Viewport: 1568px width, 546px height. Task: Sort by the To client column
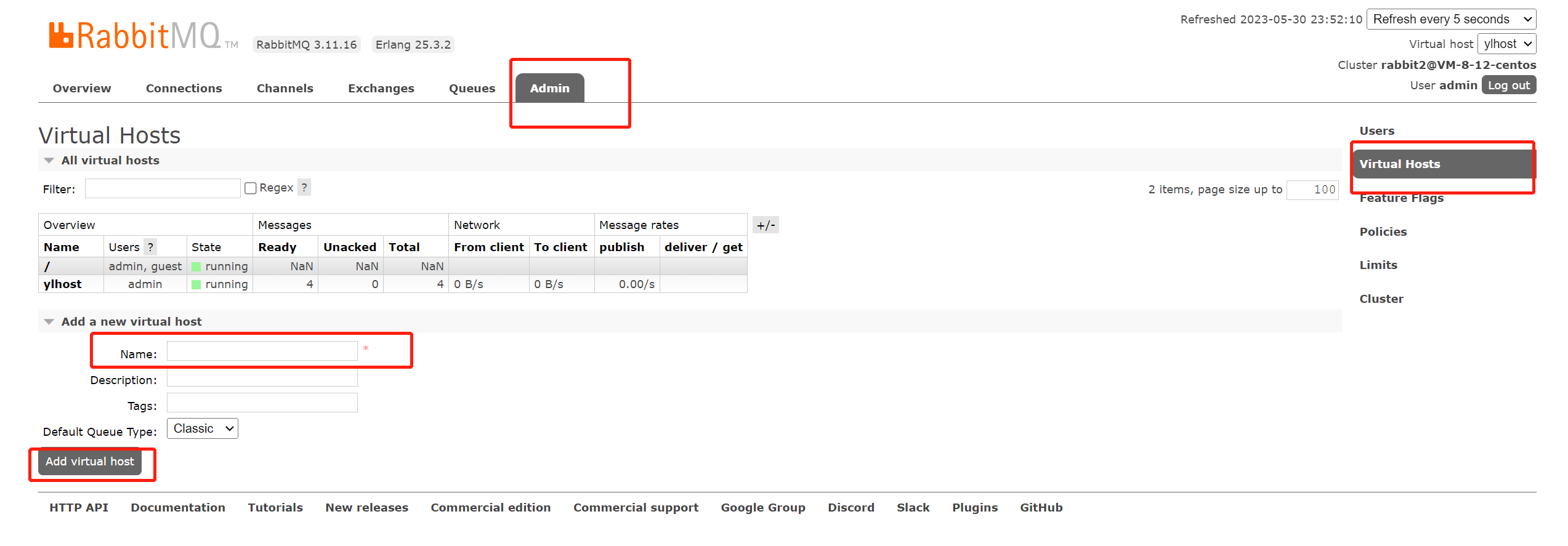(560, 247)
